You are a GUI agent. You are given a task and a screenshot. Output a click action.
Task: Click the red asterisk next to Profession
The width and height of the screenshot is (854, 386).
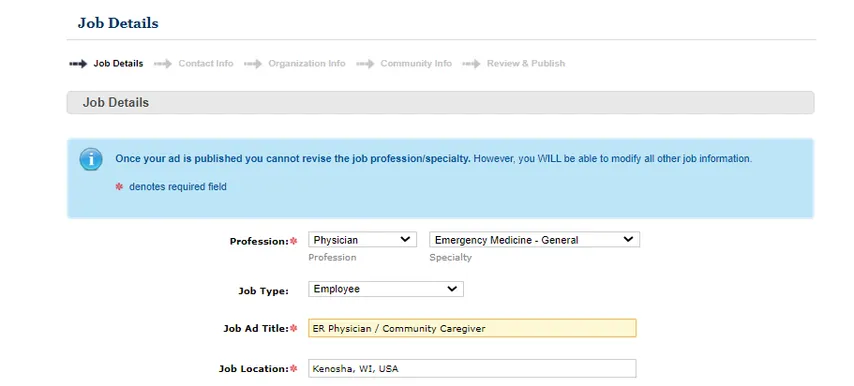(x=294, y=241)
